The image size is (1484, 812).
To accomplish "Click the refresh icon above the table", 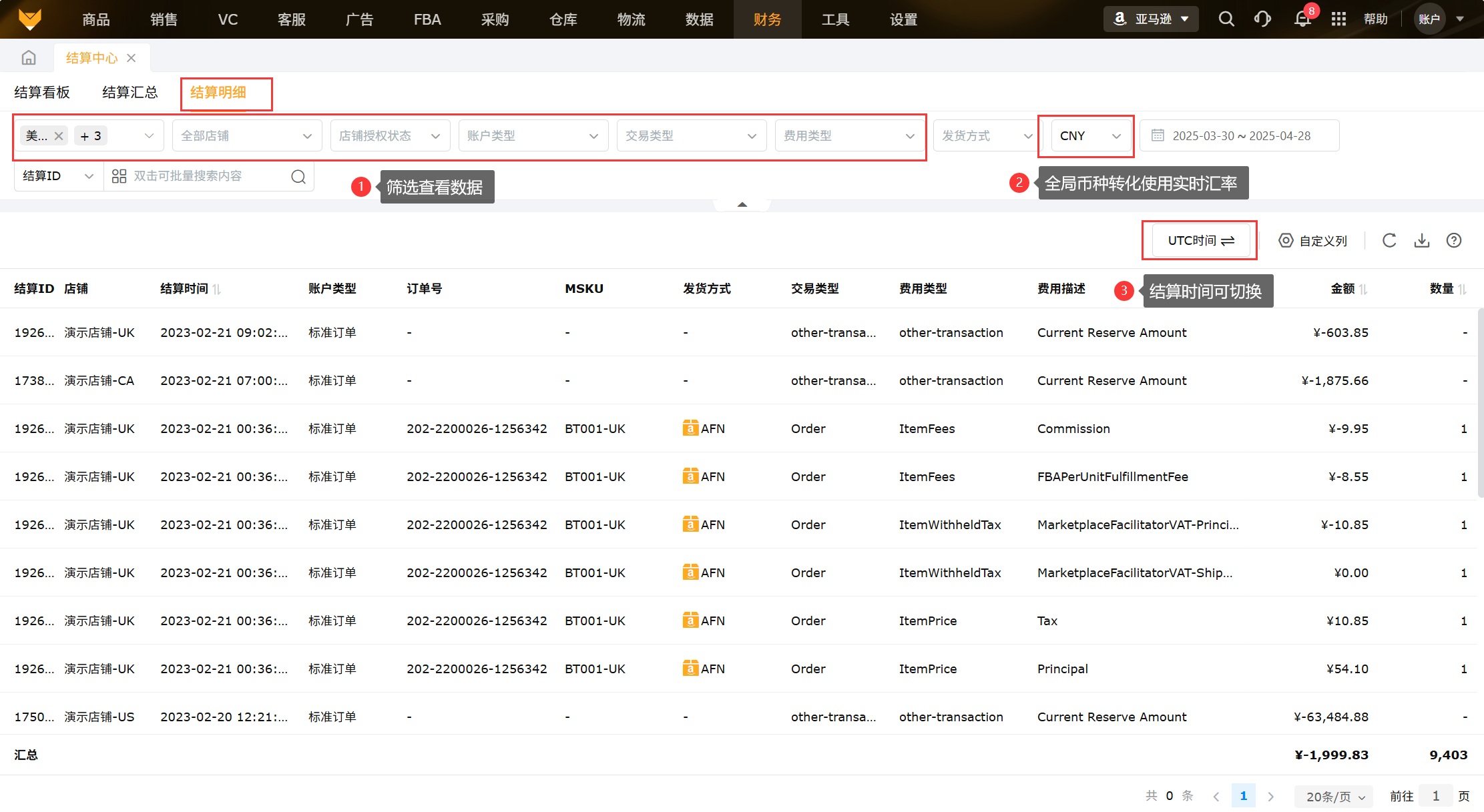I will [1389, 241].
